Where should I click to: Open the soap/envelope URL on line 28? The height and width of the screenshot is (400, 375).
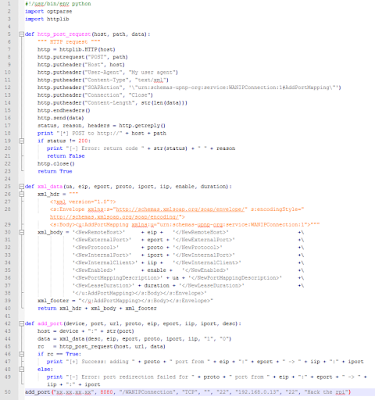tap(180, 209)
